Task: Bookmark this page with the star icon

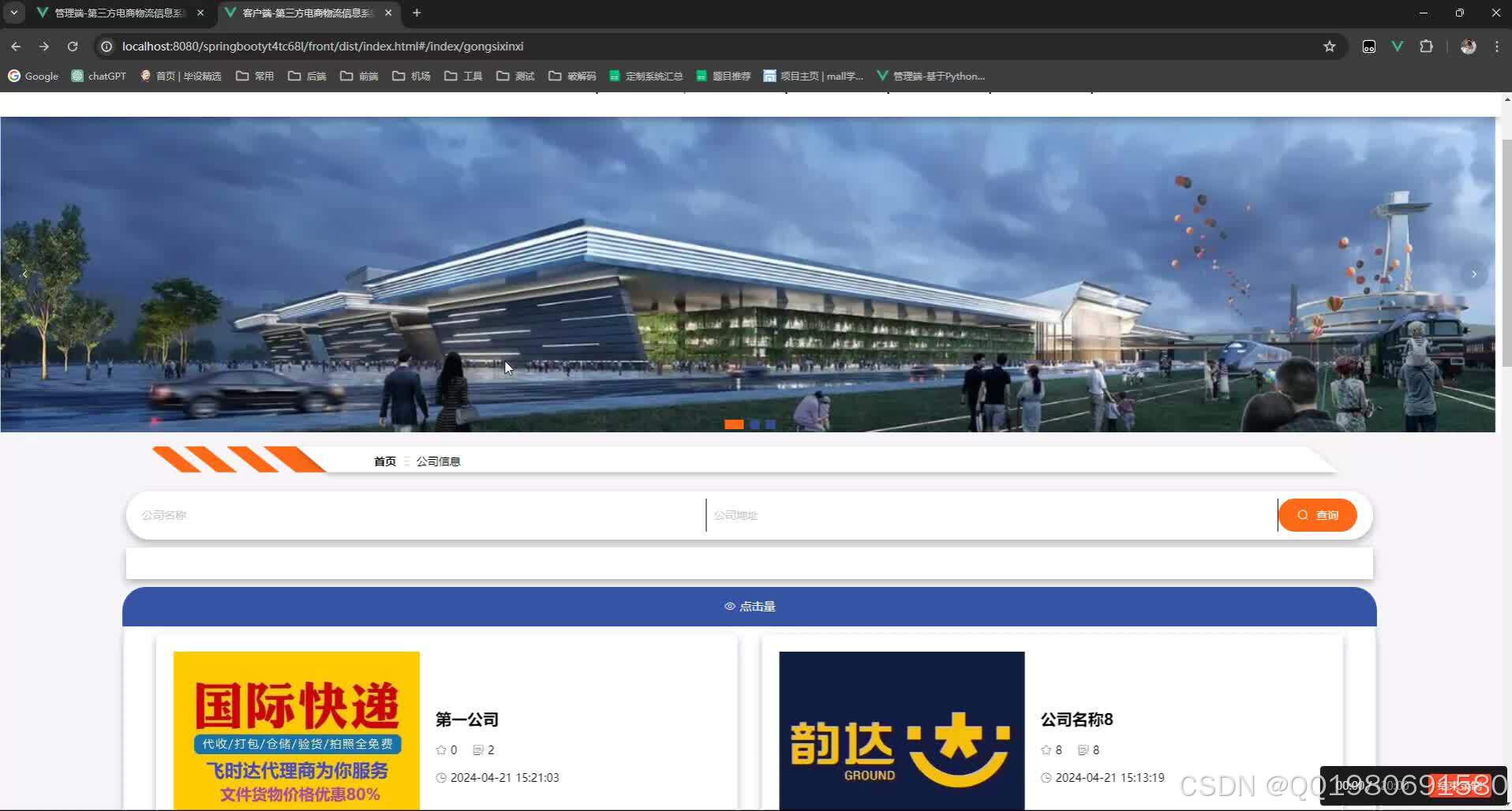Action: pos(1330,46)
